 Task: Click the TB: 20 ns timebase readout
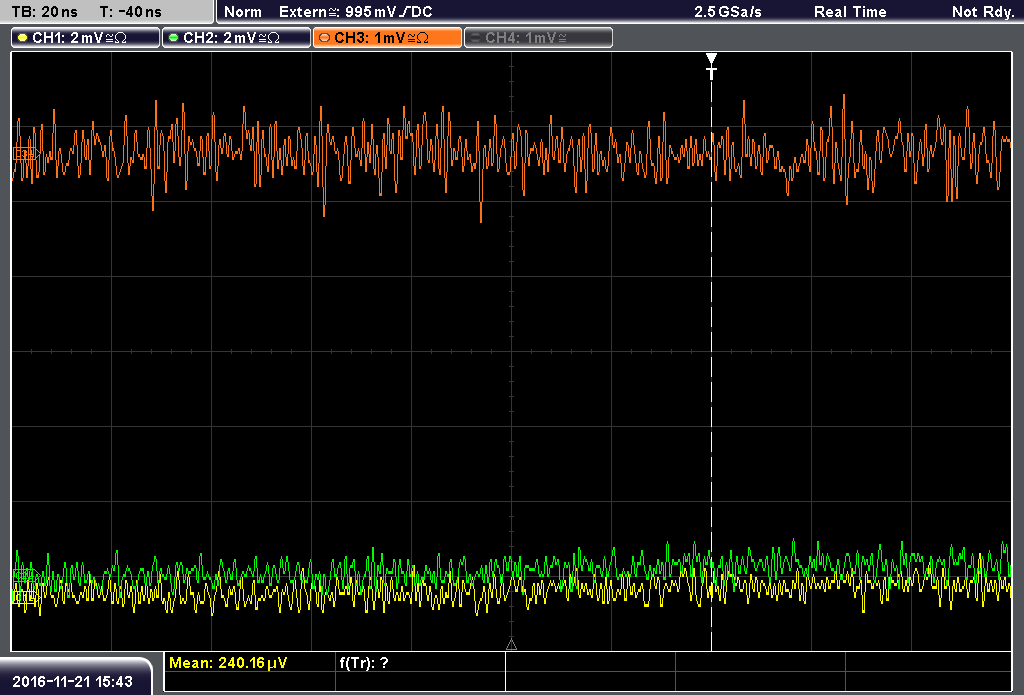point(44,12)
